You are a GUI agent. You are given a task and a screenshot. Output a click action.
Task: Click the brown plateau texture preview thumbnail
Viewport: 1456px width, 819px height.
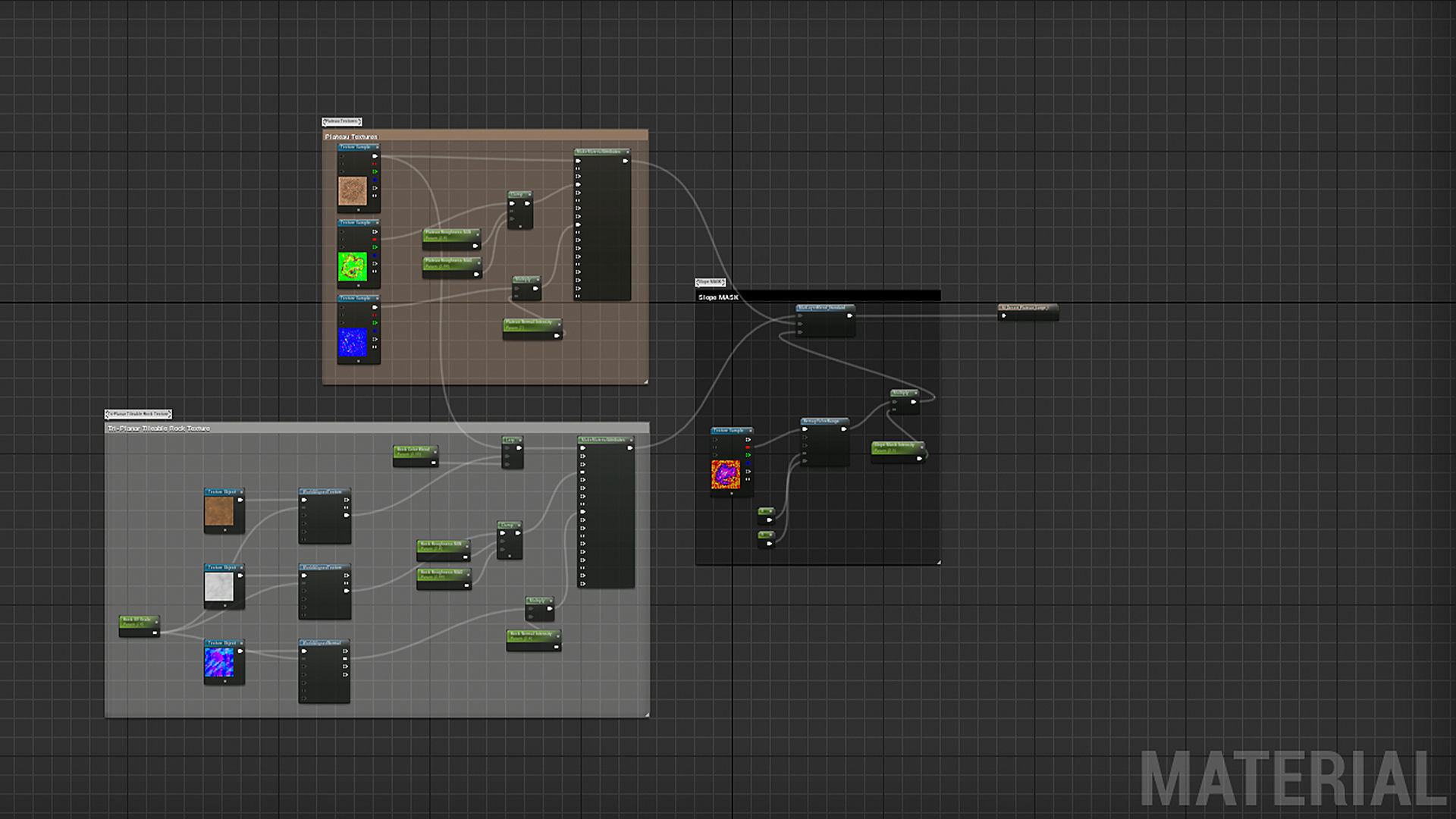pyautogui.click(x=353, y=191)
